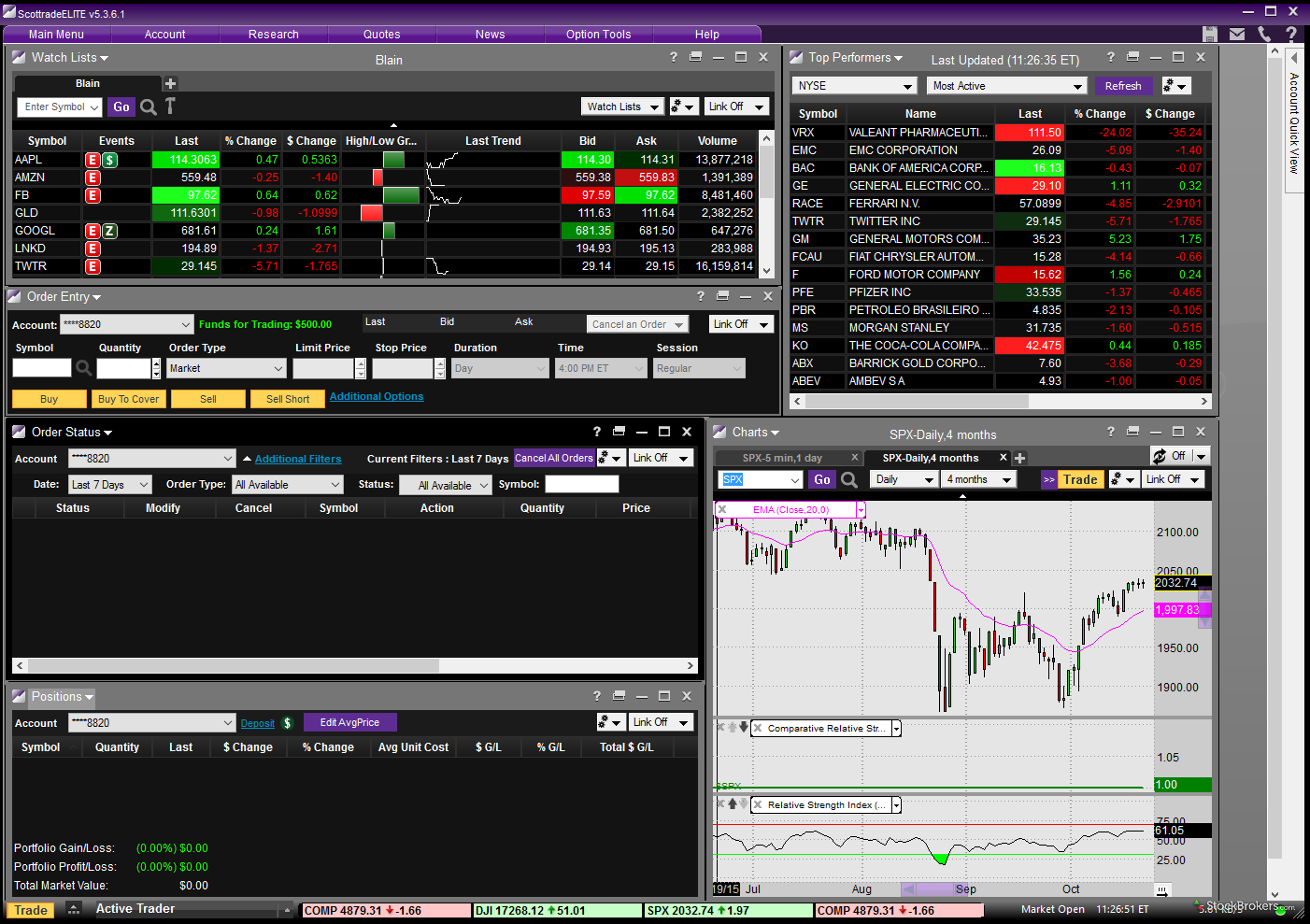The width and height of the screenshot is (1310, 924).
Task: Open Top Performers settings gear
Action: click(1175, 86)
